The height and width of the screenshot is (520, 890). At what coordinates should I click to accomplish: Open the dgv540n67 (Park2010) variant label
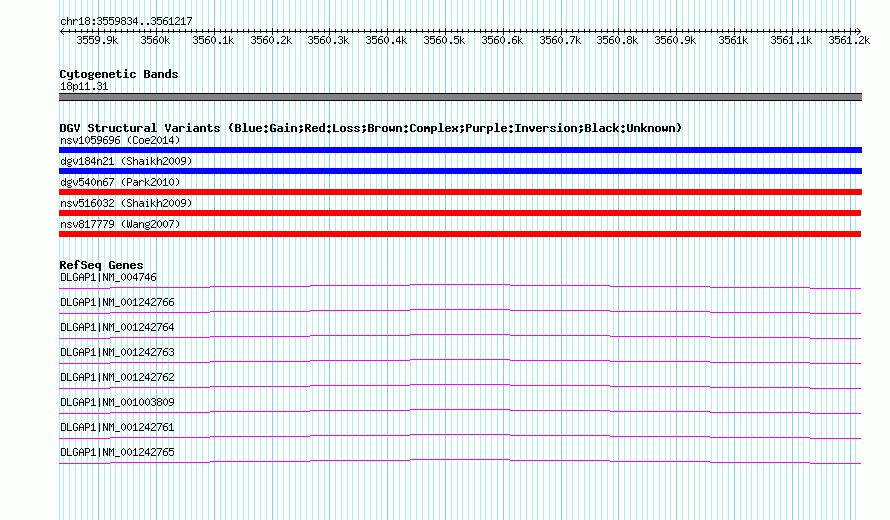pyautogui.click(x=120, y=182)
